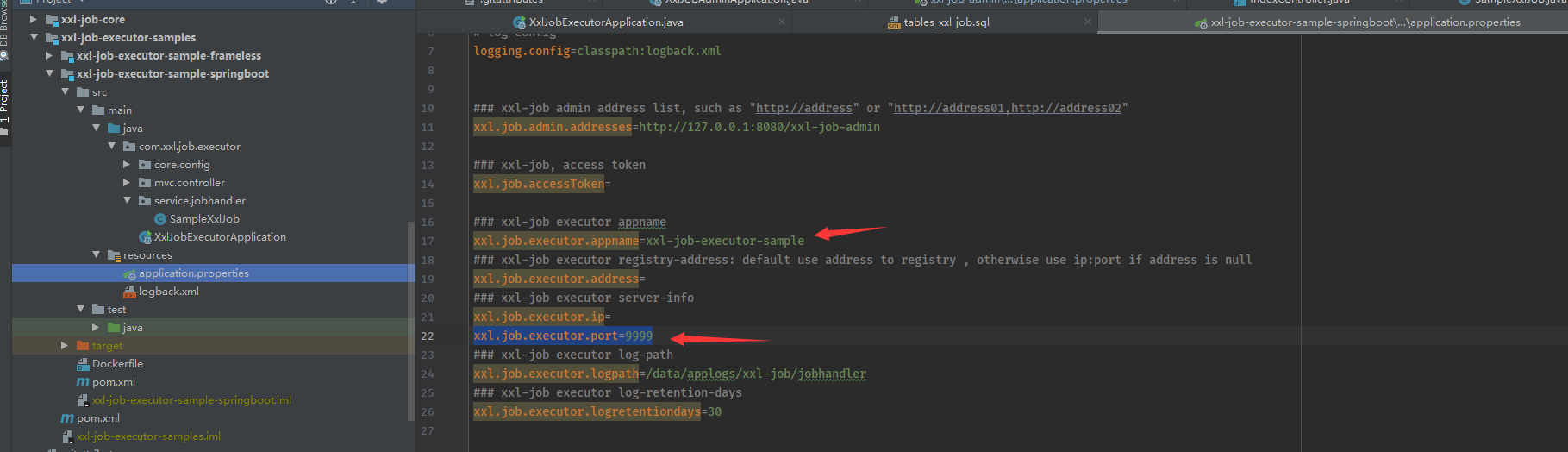
Task: Collapse the xxl-job-executor-samples module
Action: pyautogui.click(x=34, y=37)
